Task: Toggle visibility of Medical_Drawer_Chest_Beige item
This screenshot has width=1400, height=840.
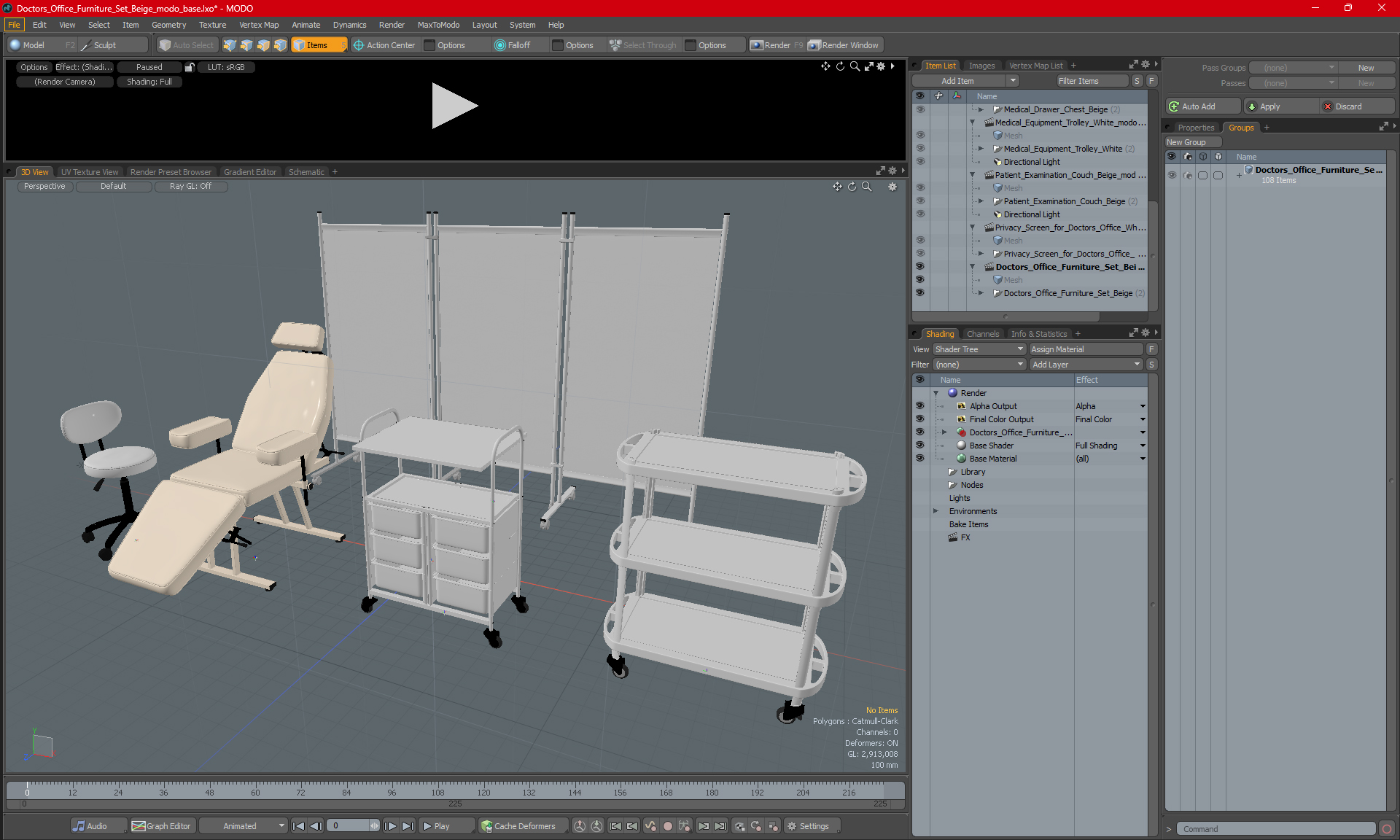Action: click(x=920, y=109)
